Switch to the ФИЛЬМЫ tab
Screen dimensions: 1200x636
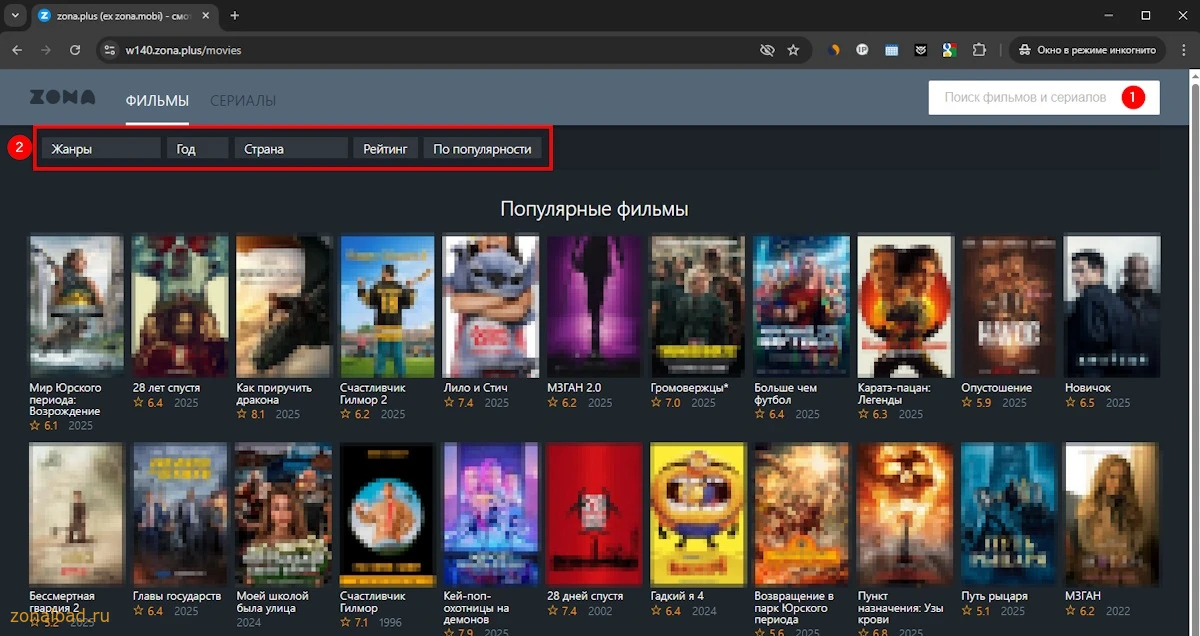[157, 100]
